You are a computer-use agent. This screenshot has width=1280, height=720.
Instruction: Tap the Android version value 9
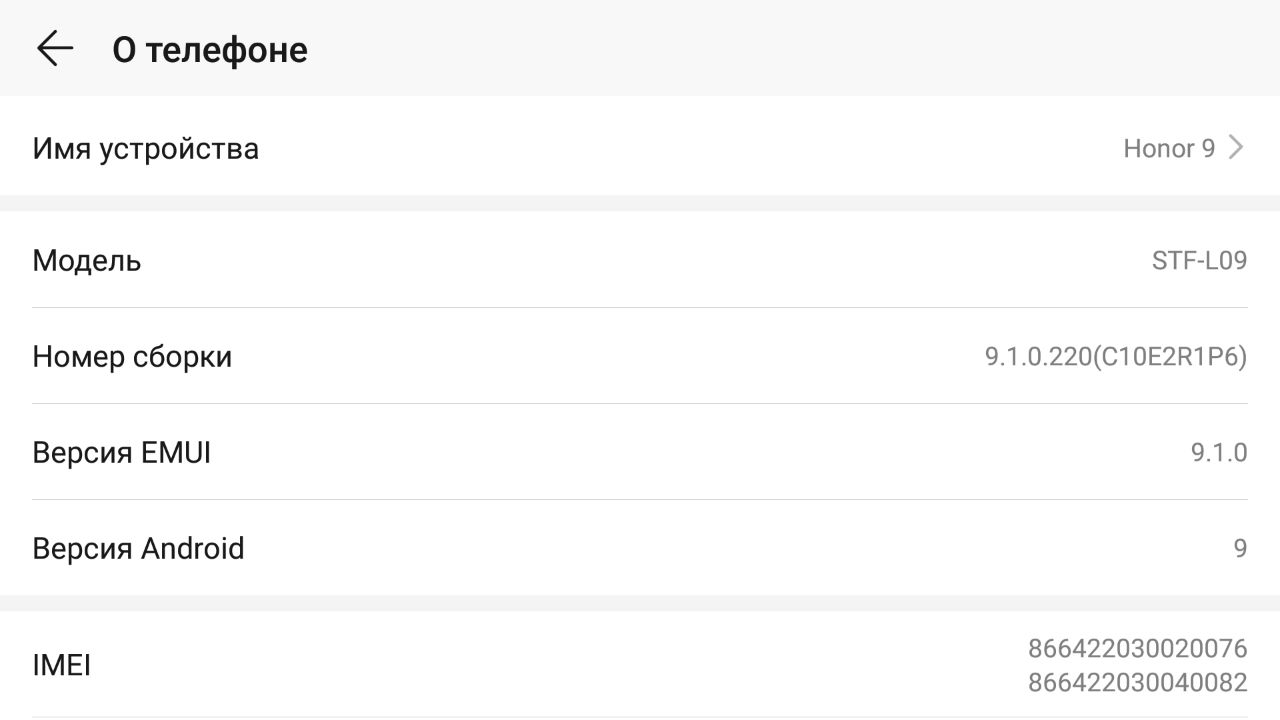click(x=1240, y=548)
